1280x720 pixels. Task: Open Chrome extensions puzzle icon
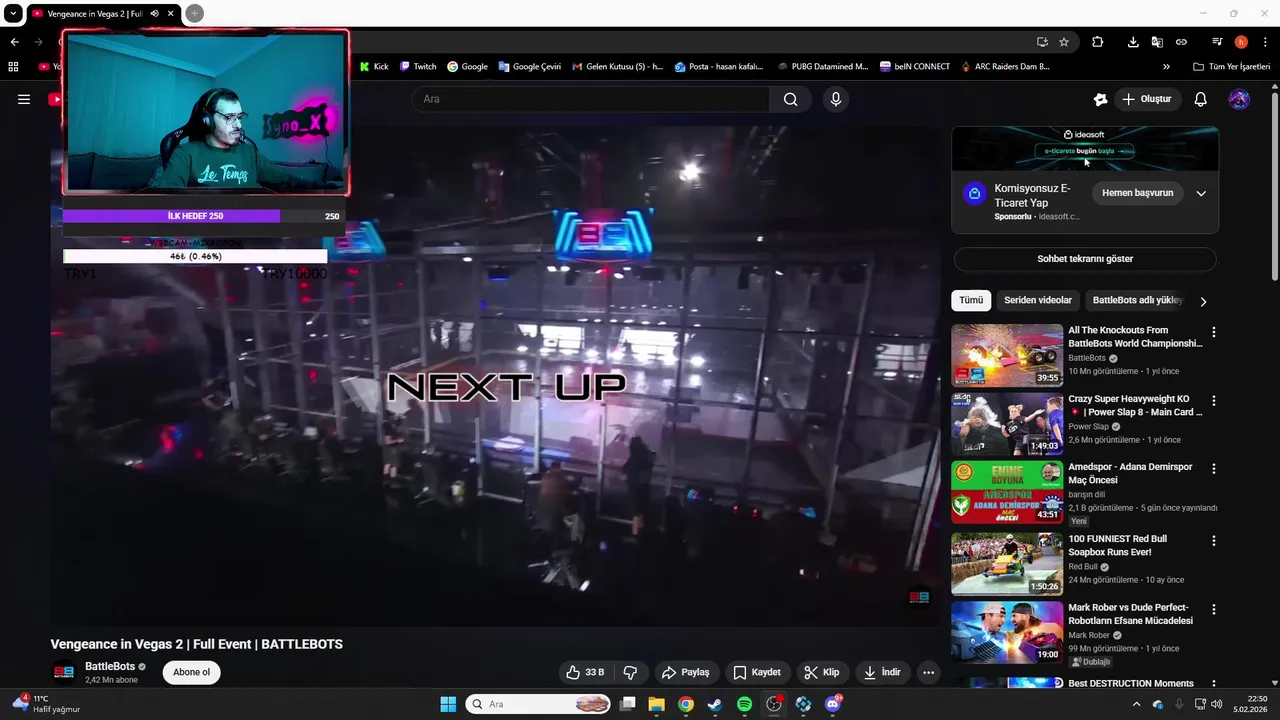(x=1097, y=42)
